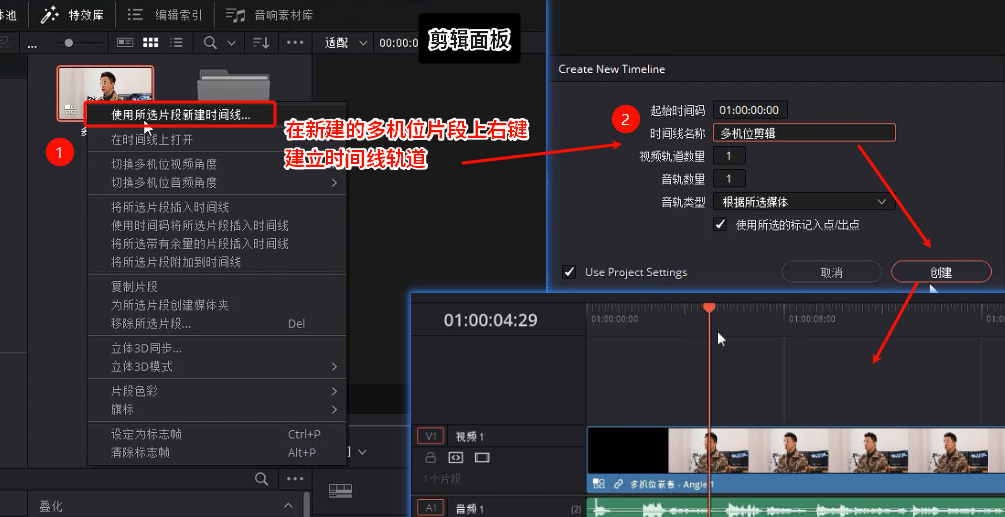
Task: Toggle auto track selector on V1
Action: [x=455, y=457]
